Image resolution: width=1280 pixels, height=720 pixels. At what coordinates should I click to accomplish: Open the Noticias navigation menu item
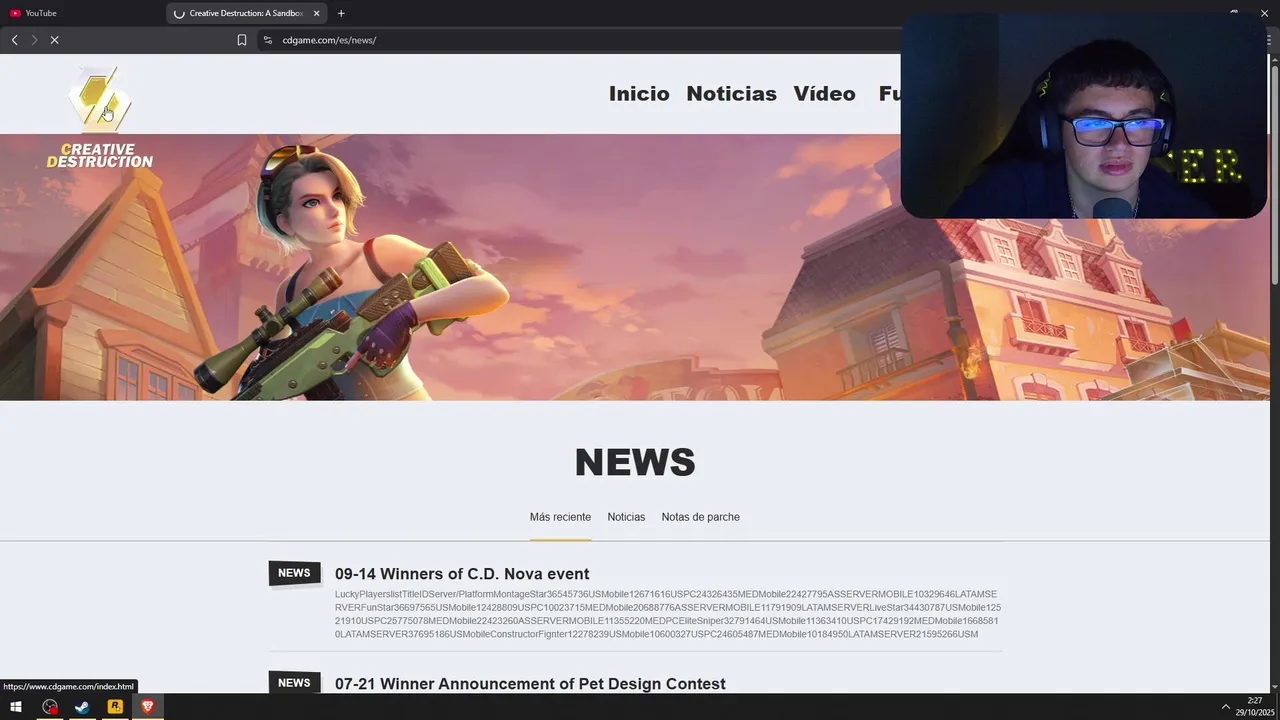[731, 93]
